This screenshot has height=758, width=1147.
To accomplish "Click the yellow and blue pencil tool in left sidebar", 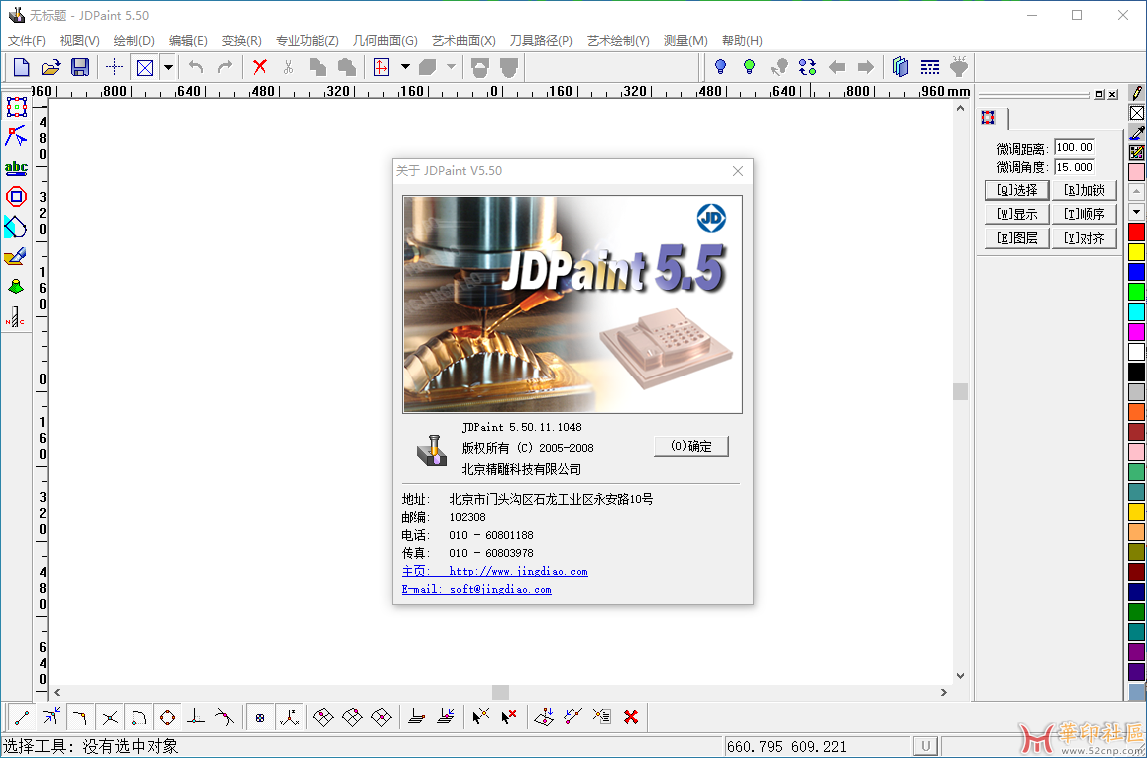I will pyautogui.click(x=16, y=256).
